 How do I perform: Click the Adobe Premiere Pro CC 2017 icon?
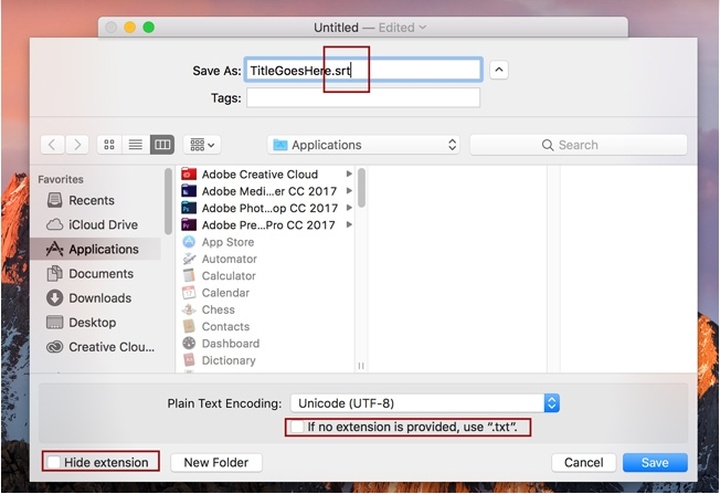coord(189,225)
